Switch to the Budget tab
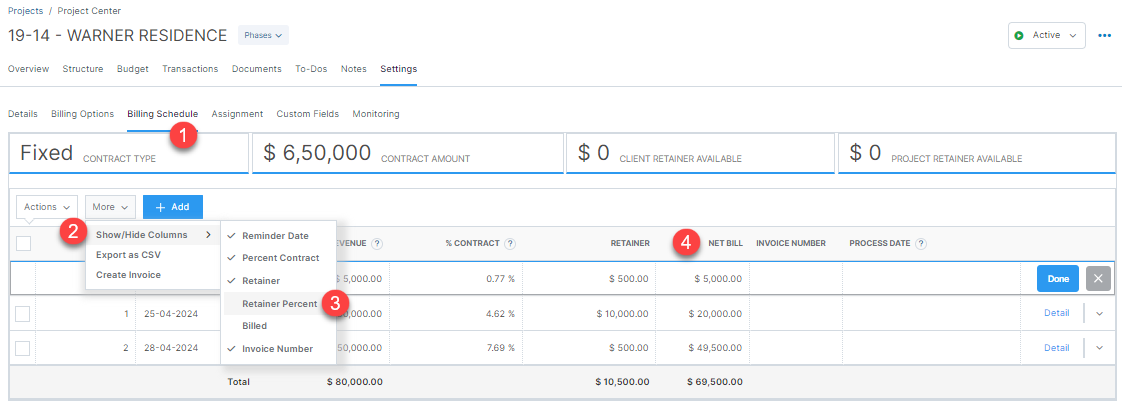1122x410 pixels. [x=132, y=69]
